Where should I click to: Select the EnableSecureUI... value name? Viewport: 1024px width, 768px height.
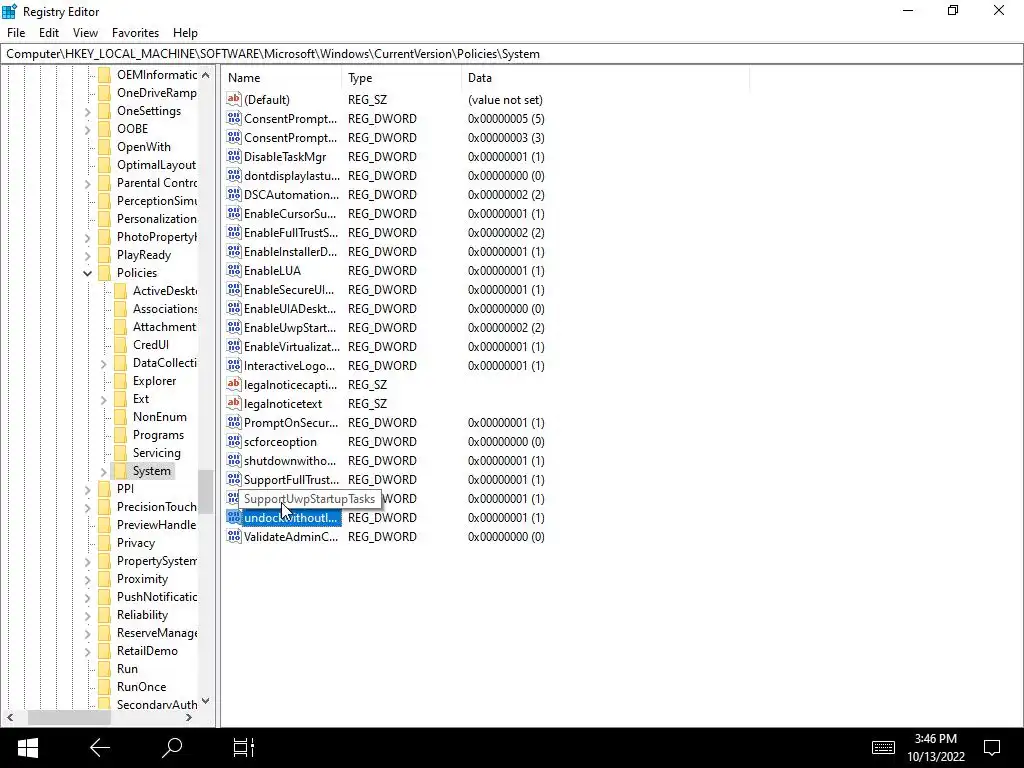pyautogui.click(x=289, y=289)
